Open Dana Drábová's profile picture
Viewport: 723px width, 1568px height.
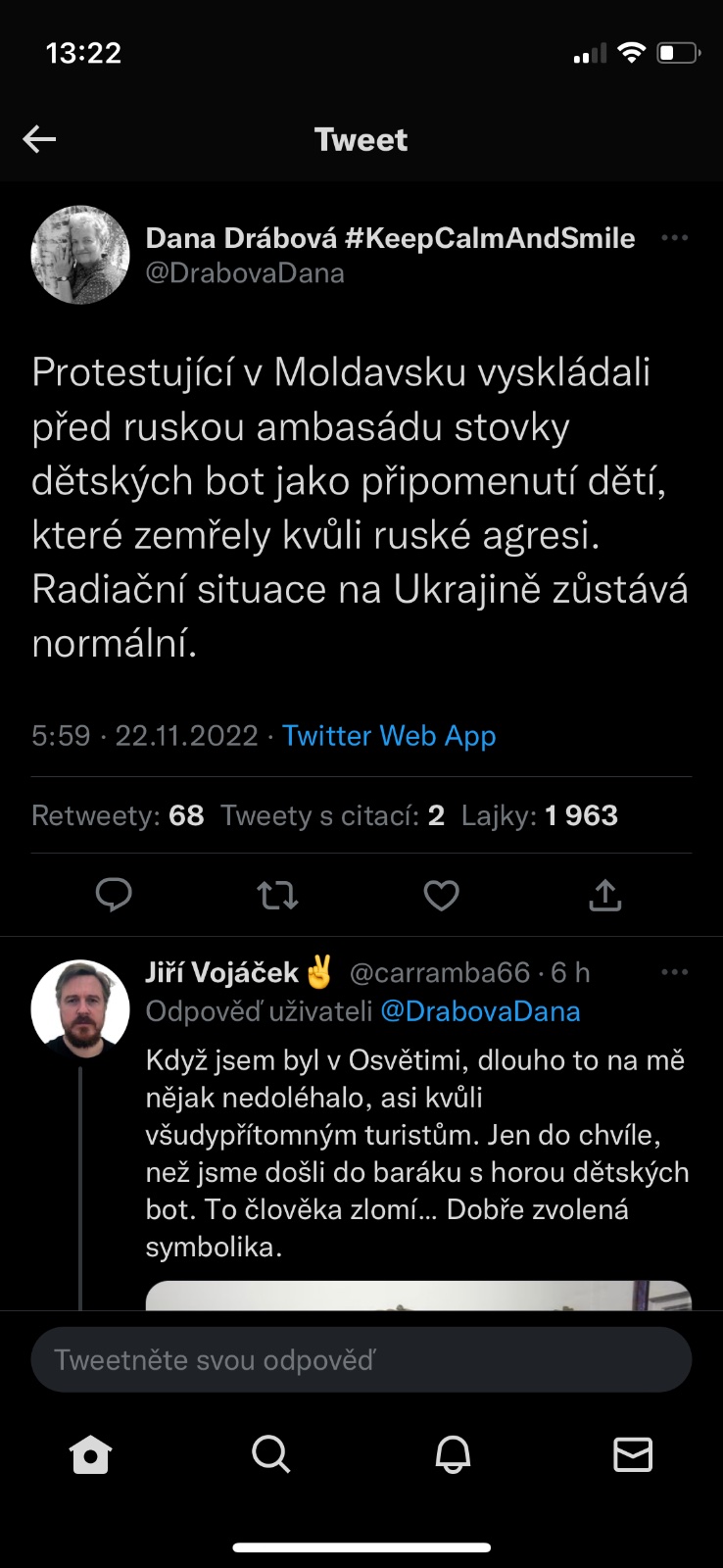(80, 255)
